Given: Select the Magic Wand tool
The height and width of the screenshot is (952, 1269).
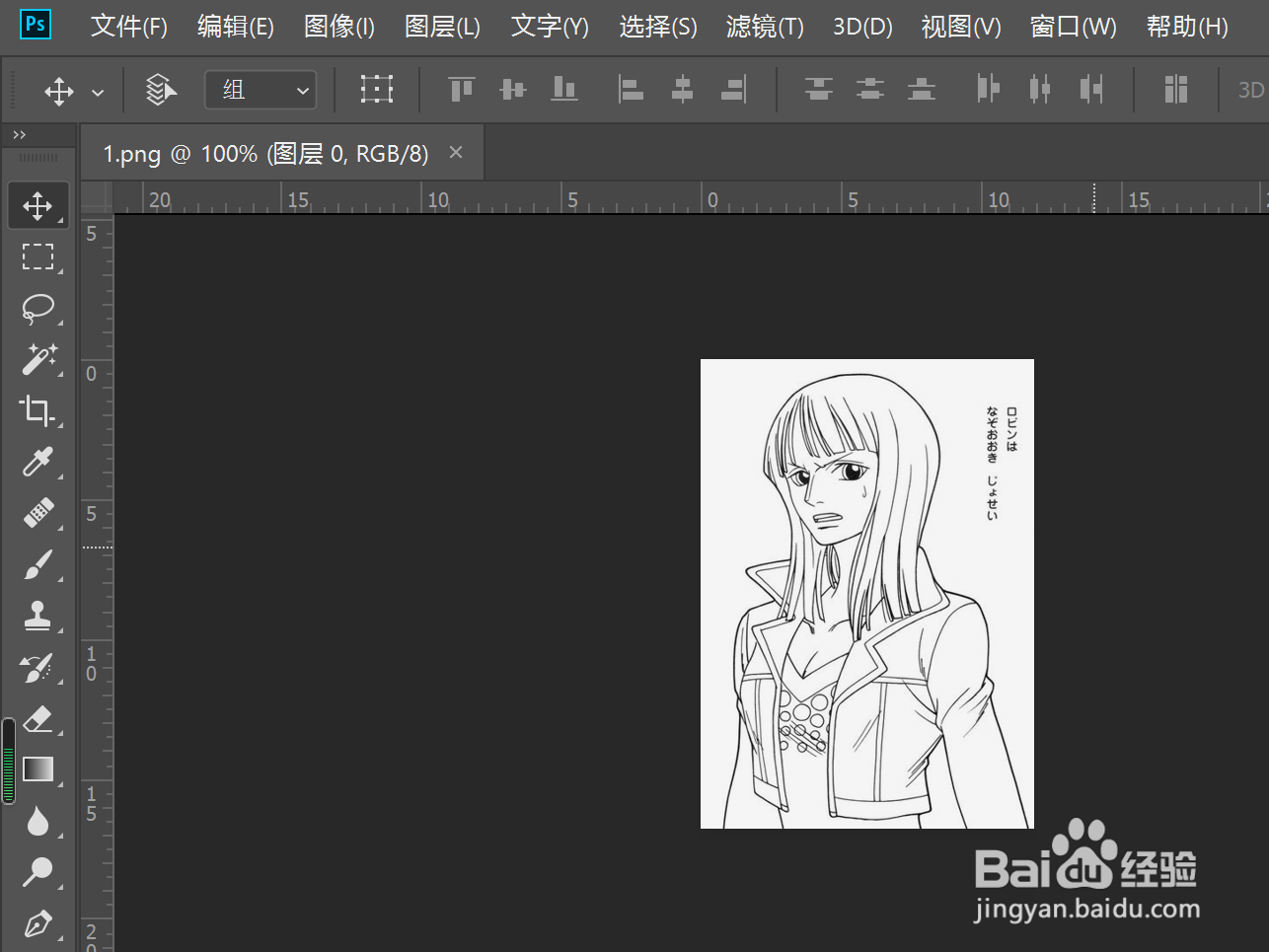Looking at the screenshot, I should click(38, 360).
